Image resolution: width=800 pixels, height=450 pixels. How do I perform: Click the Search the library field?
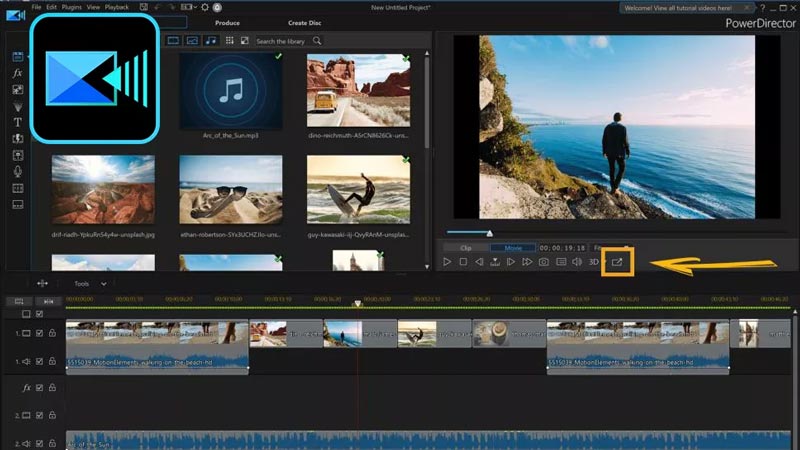(x=283, y=41)
